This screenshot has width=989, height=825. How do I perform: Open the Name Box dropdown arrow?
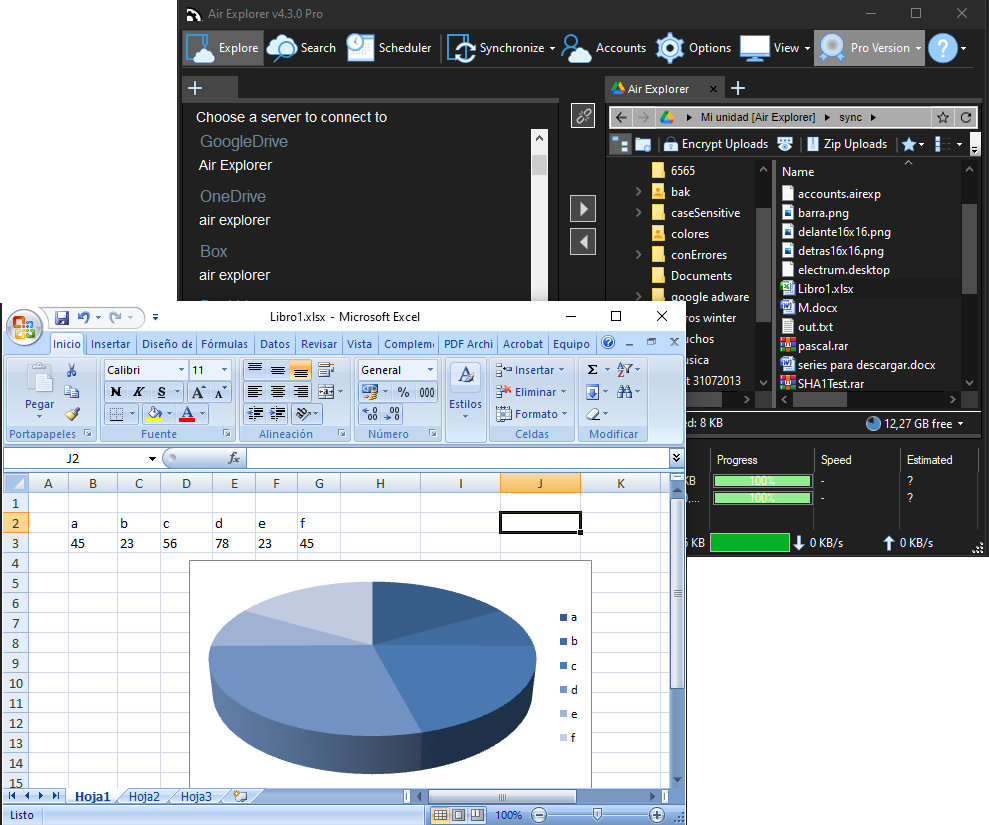click(x=152, y=459)
